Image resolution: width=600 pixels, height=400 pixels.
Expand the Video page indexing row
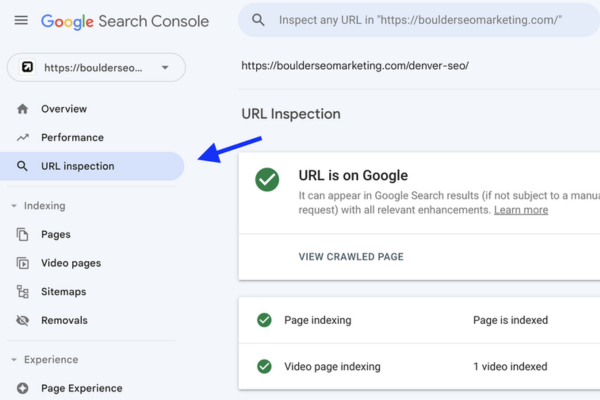click(419, 367)
